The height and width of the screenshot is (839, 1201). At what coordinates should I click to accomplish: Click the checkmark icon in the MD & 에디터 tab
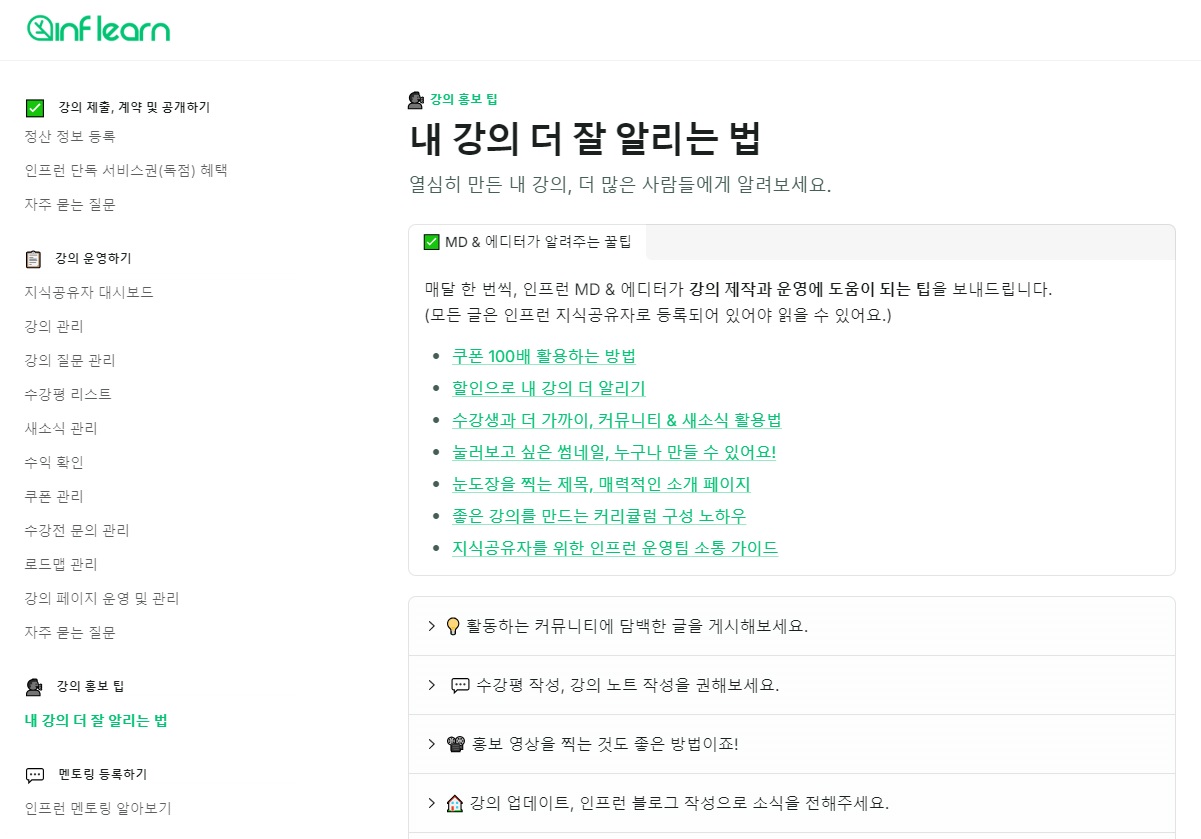432,241
